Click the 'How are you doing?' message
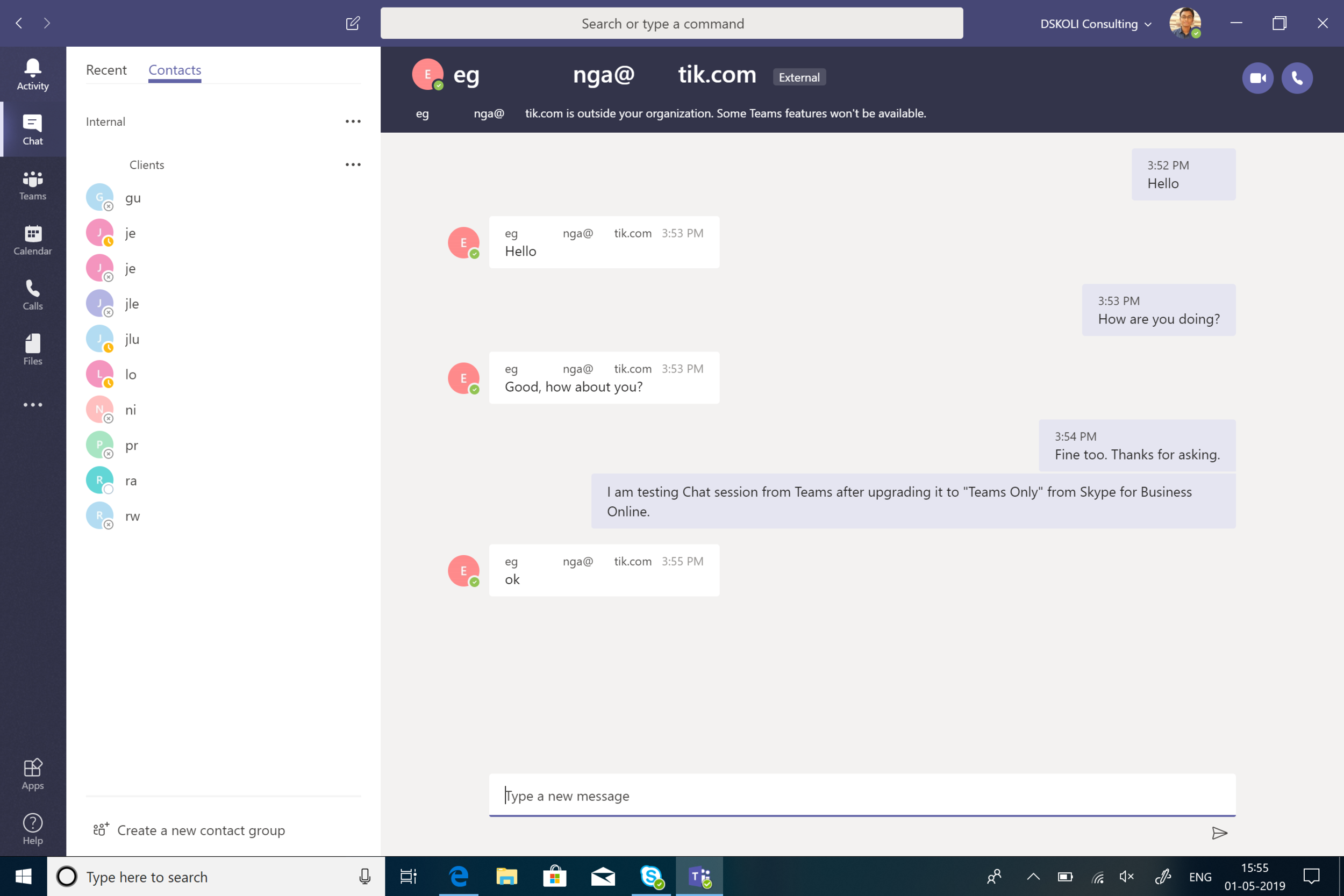 click(1159, 310)
